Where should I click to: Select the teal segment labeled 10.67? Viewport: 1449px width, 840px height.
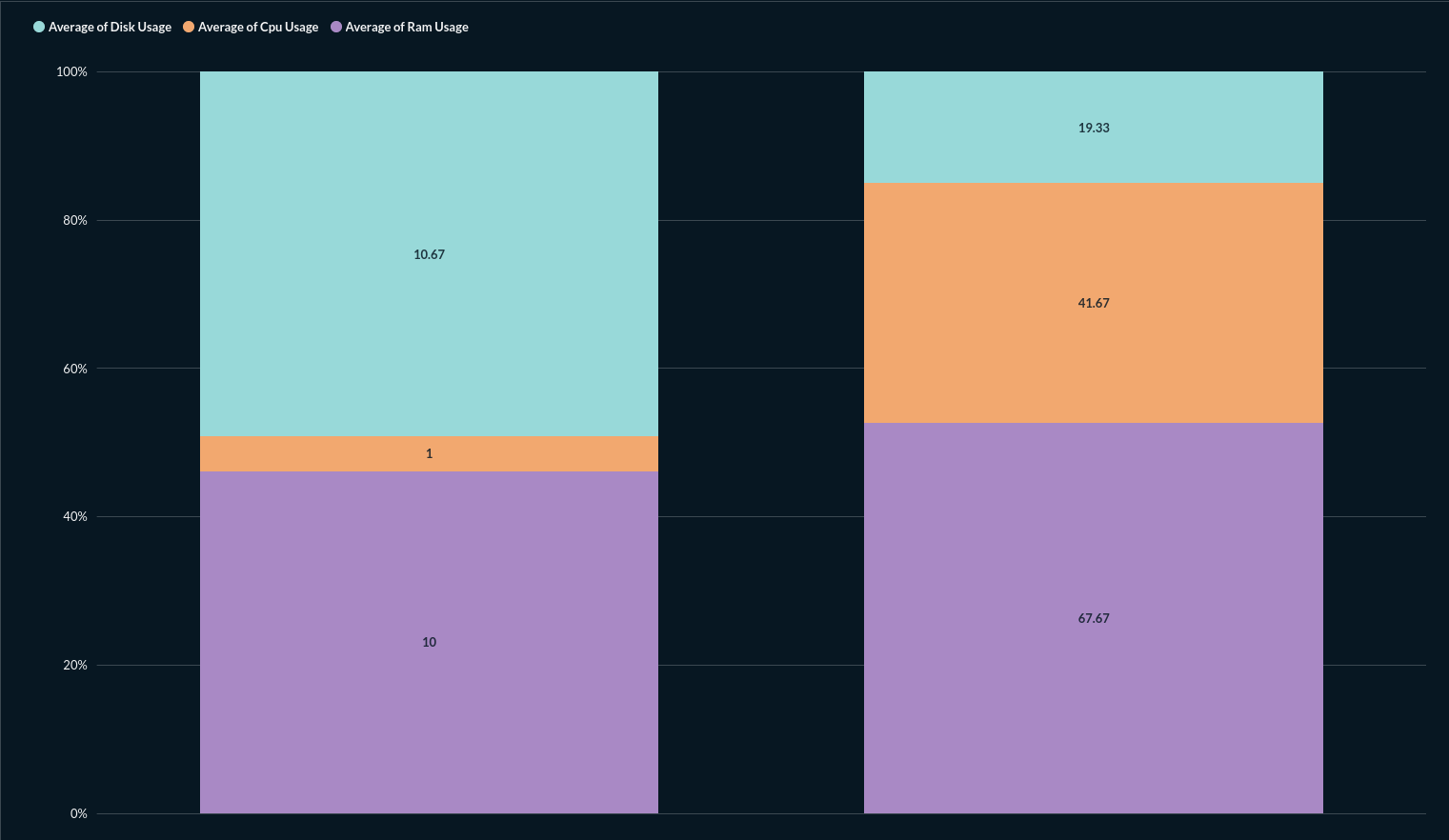pyautogui.click(x=429, y=254)
